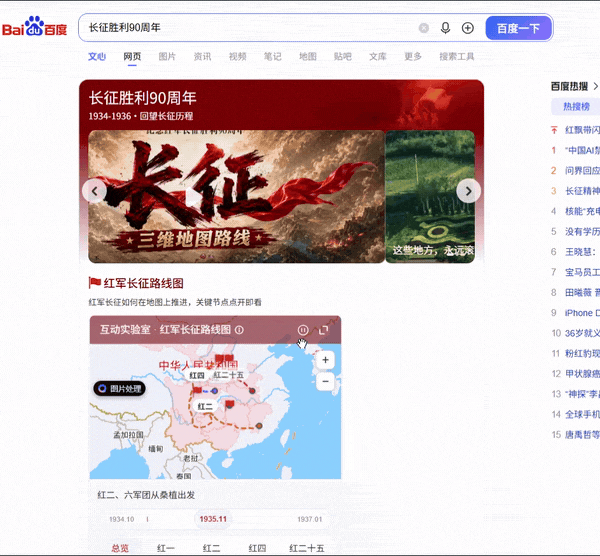Click the 长征胜利90周年 banner title
Image resolution: width=600 pixels, height=556 pixels.
click(x=143, y=98)
